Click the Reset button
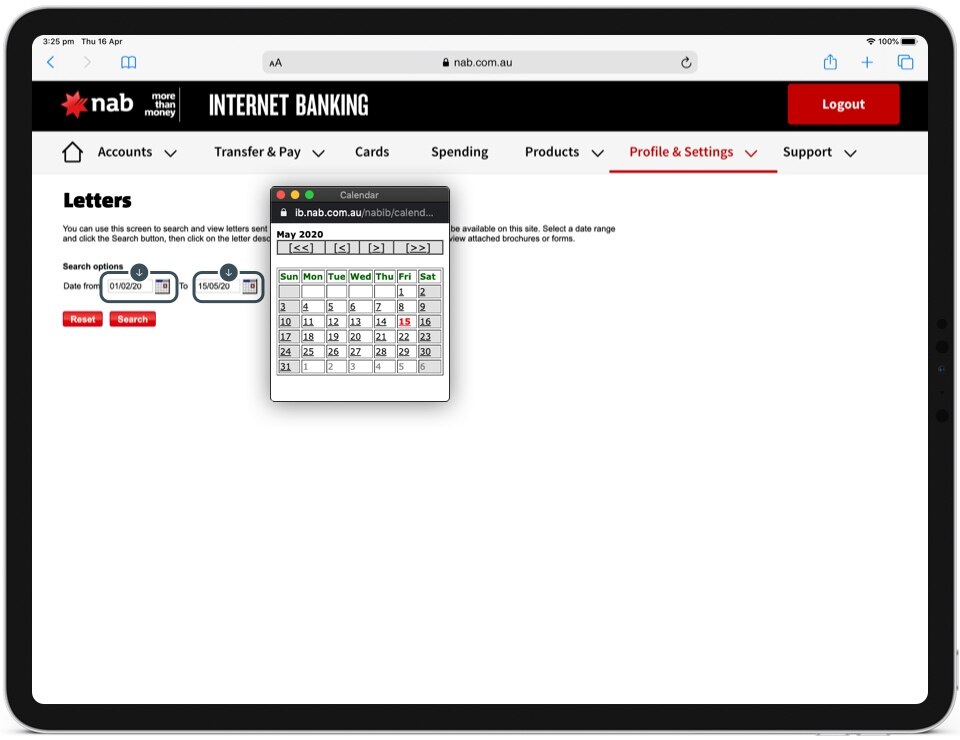 coord(82,319)
